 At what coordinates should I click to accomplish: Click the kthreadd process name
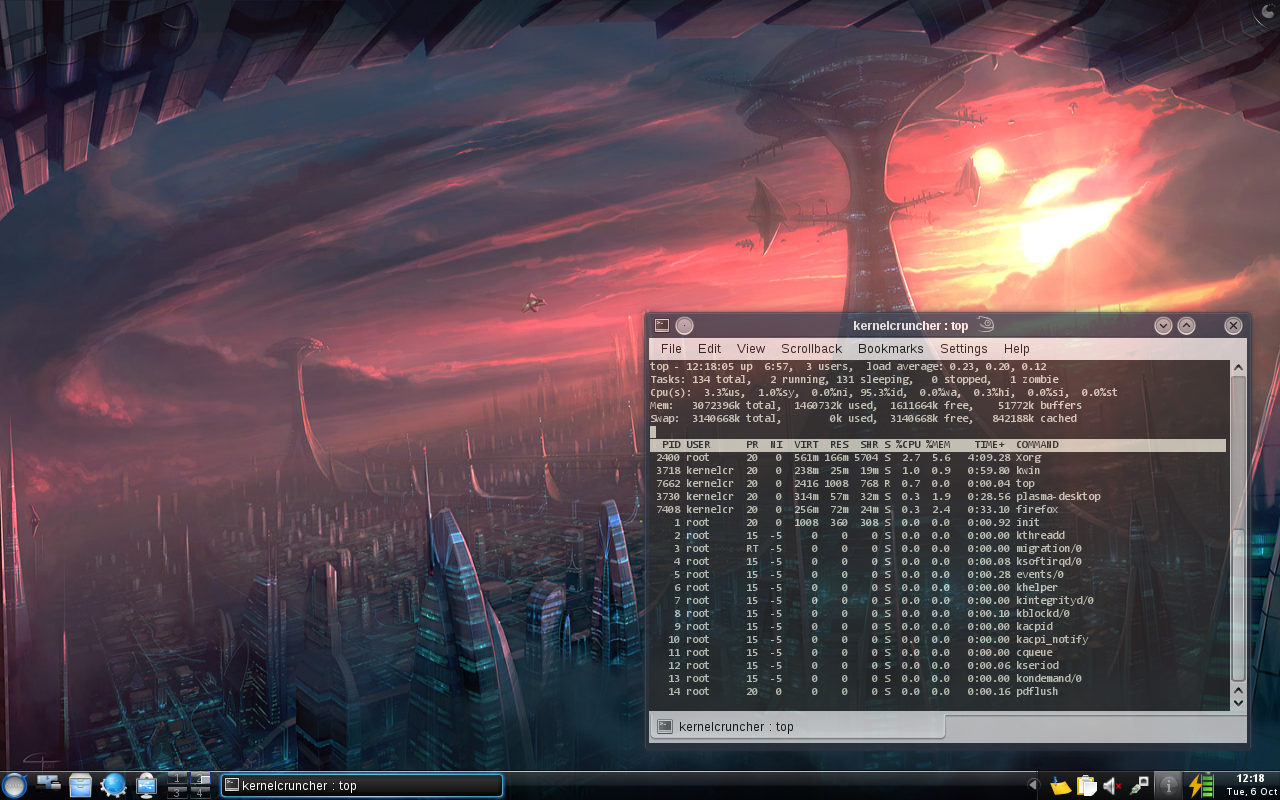pyautogui.click(x=1040, y=536)
